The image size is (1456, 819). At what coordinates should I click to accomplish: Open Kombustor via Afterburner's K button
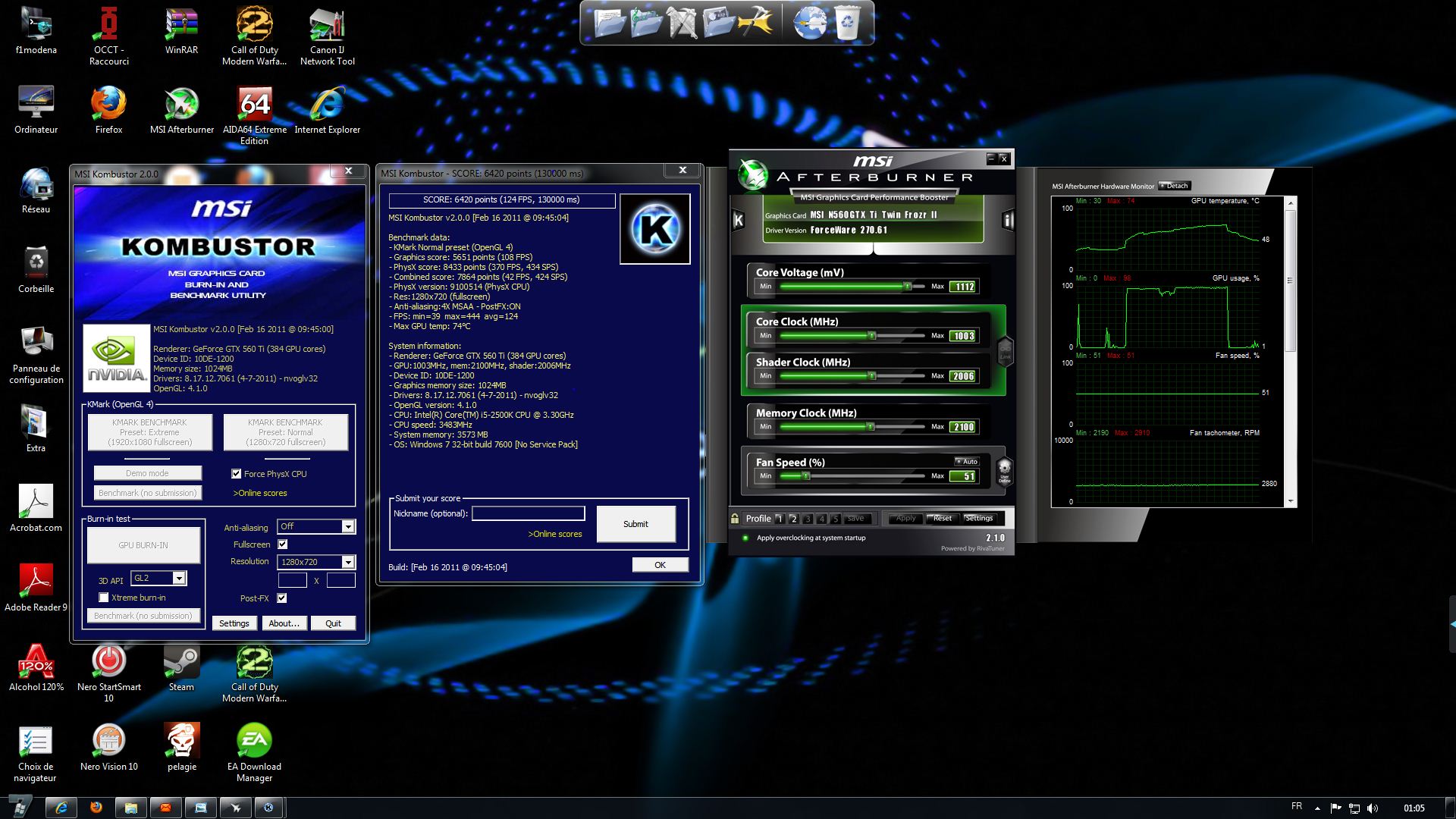(x=738, y=220)
